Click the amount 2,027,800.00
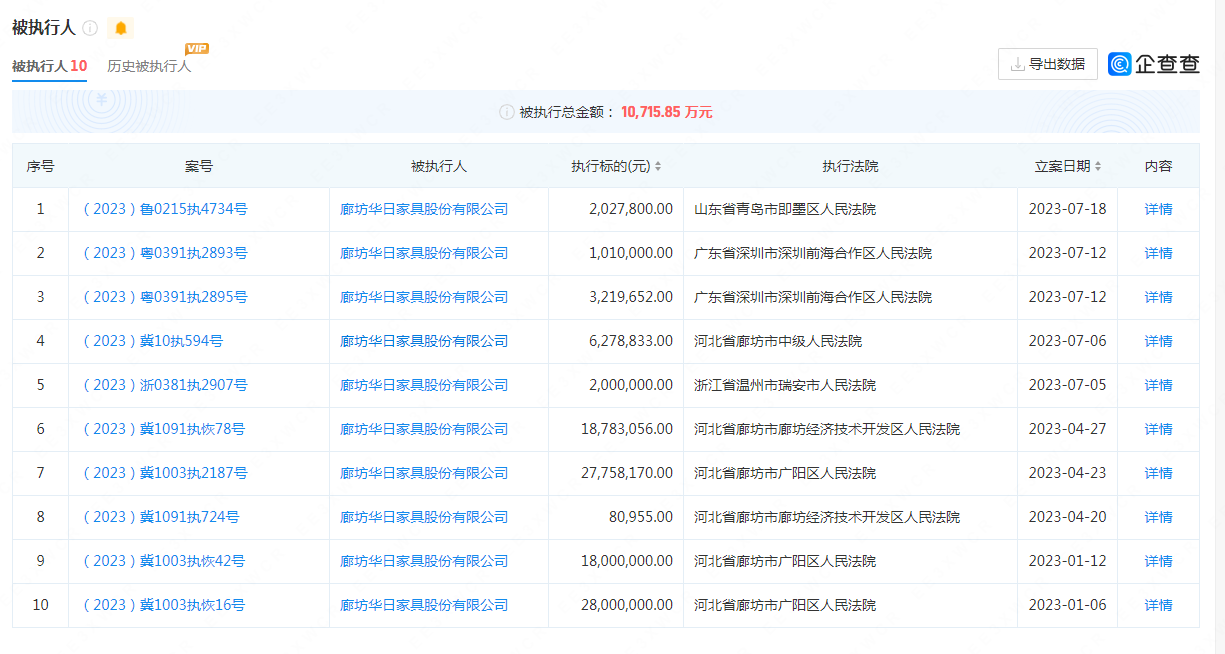This screenshot has height=654, width=1225. (x=631, y=209)
